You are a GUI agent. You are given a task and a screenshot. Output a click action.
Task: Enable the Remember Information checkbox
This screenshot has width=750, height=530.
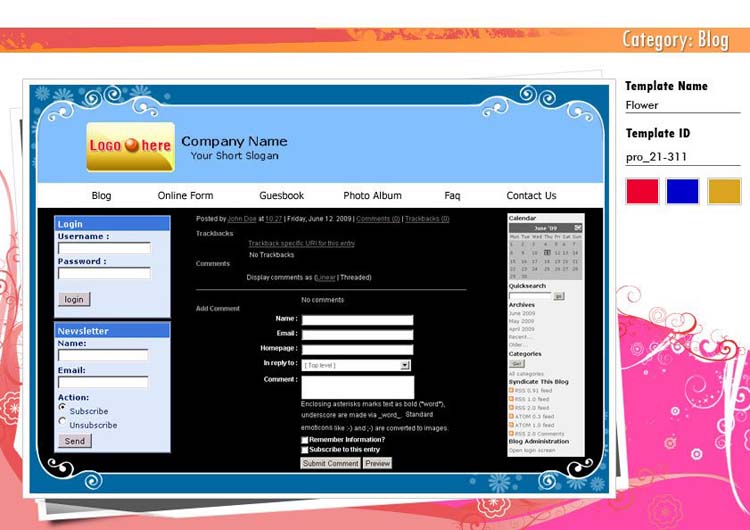coord(305,439)
